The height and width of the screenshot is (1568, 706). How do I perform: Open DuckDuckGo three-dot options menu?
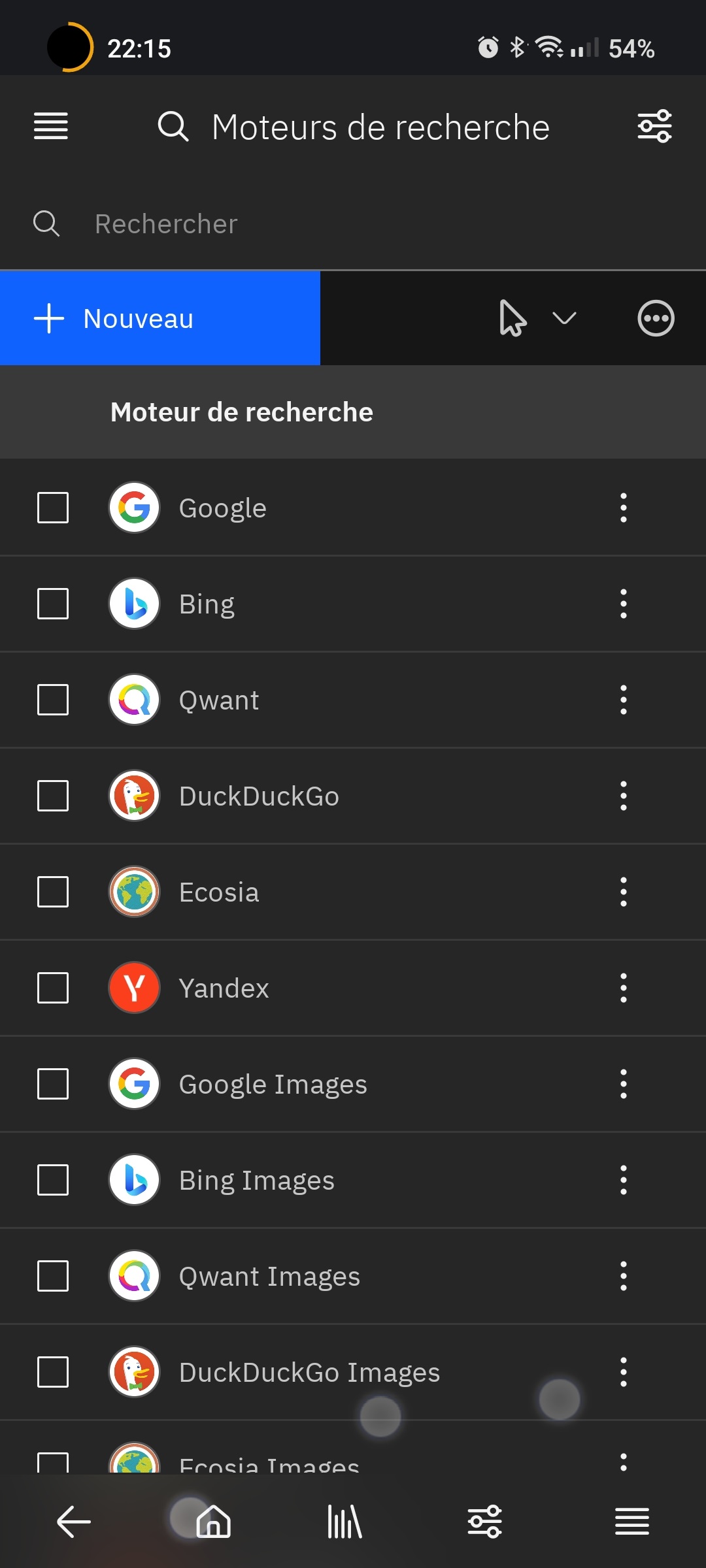tap(624, 796)
